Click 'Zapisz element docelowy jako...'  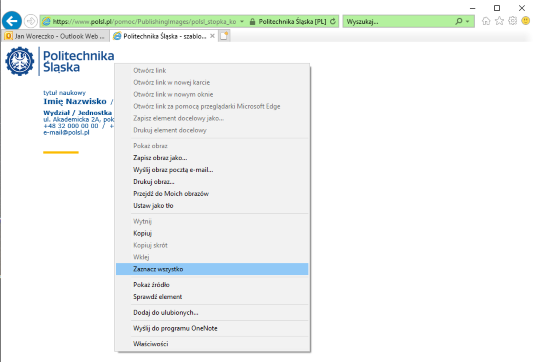[x=212, y=118]
